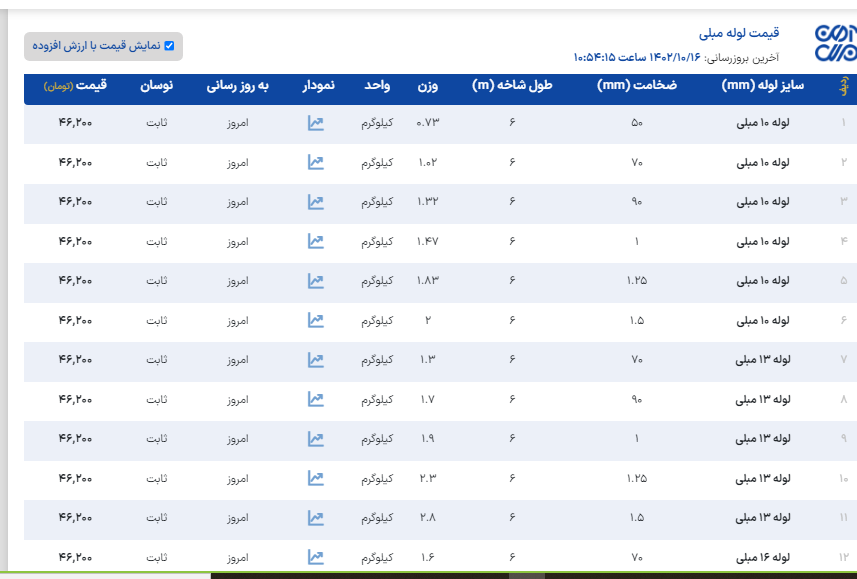Open 'لوله 16 مبلی' link in row 12

pyautogui.click(x=763, y=557)
